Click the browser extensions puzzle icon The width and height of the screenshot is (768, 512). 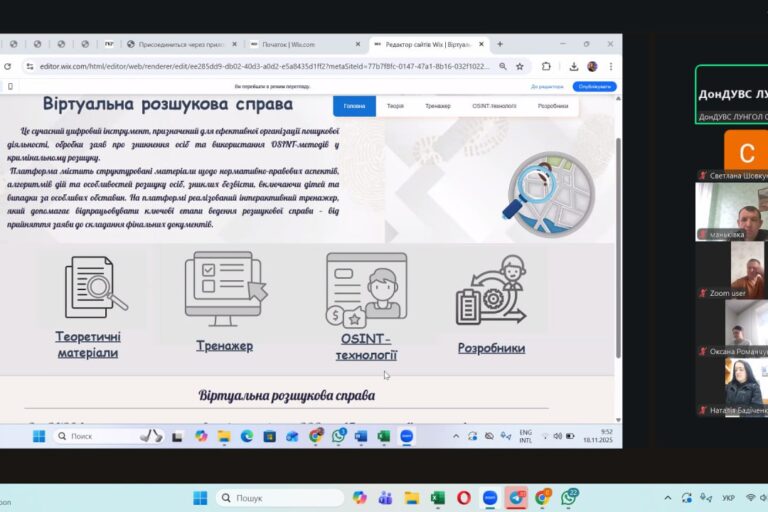(547, 66)
